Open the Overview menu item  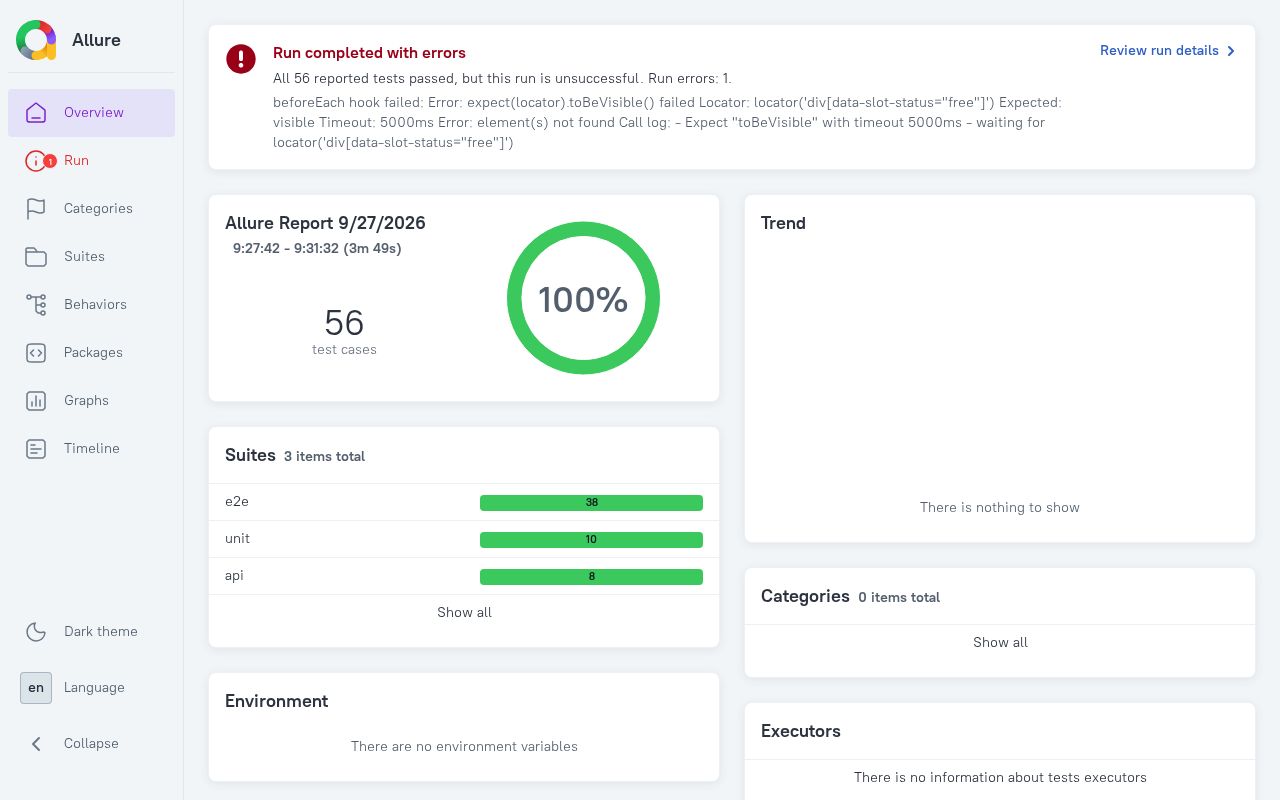click(x=92, y=113)
